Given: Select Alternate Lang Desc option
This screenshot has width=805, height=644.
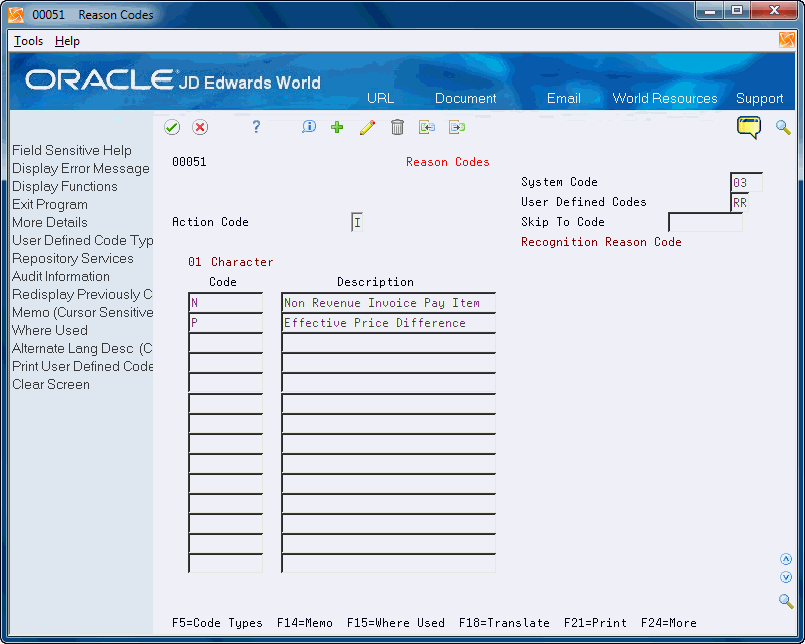Looking at the screenshot, I should pyautogui.click(x=82, y=348).
